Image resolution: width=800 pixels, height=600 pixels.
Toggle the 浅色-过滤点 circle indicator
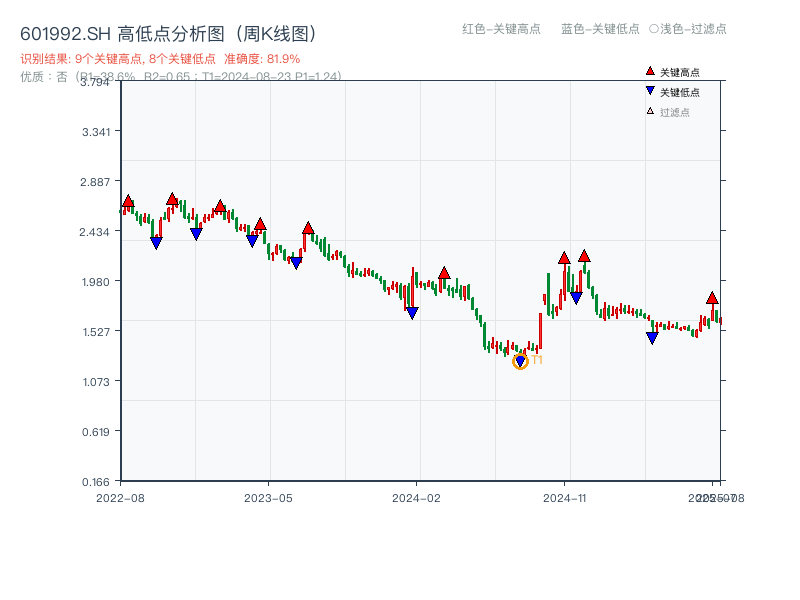coord(654,29)
